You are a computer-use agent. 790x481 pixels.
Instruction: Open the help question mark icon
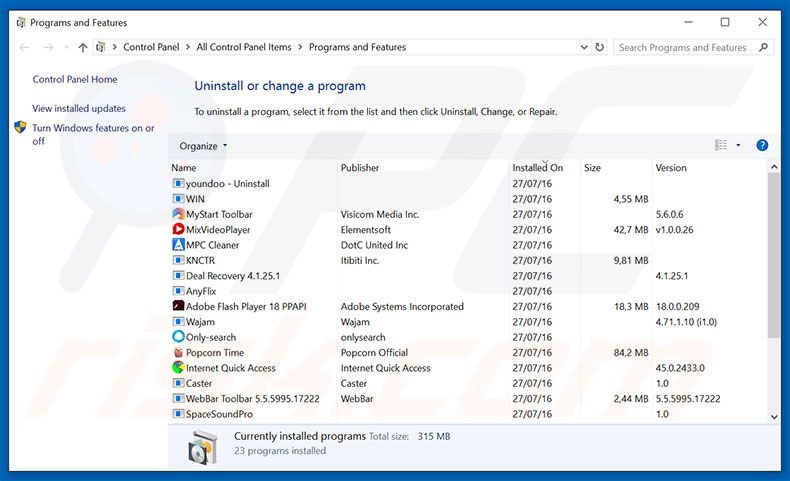pos(762,145)
